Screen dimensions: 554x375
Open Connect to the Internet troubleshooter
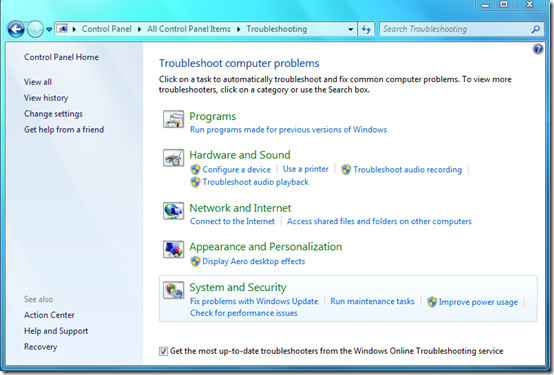232,221
